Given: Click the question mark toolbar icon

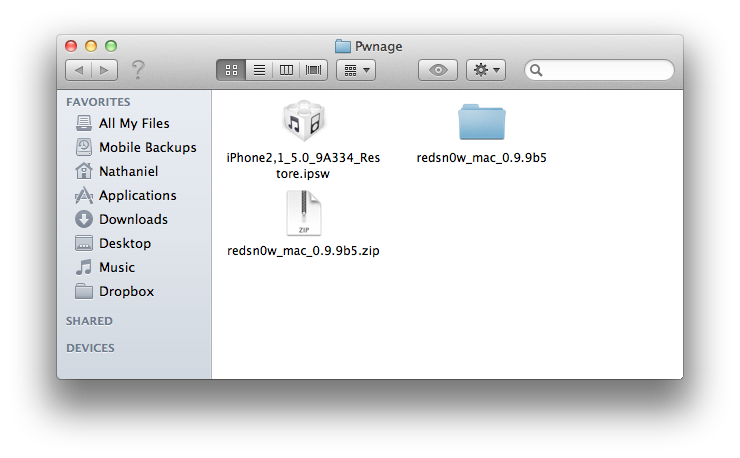Looking at the screenshot, I should (138, 70).
